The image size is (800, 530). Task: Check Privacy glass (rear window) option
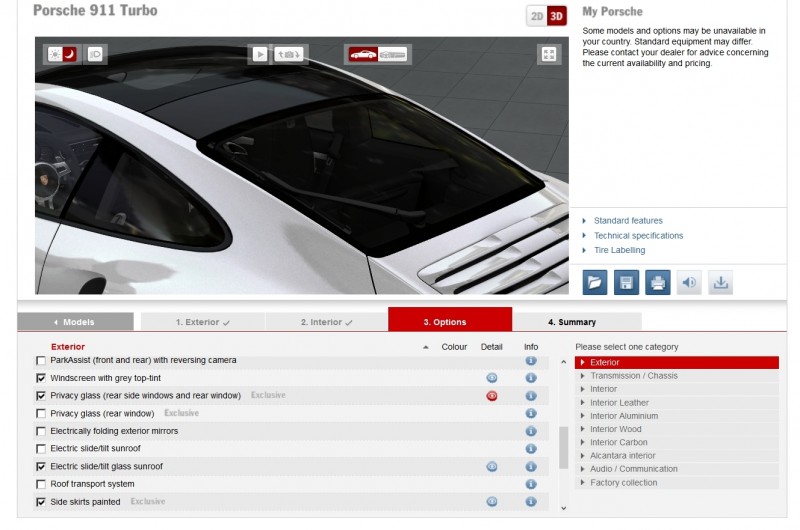(41, 414)
